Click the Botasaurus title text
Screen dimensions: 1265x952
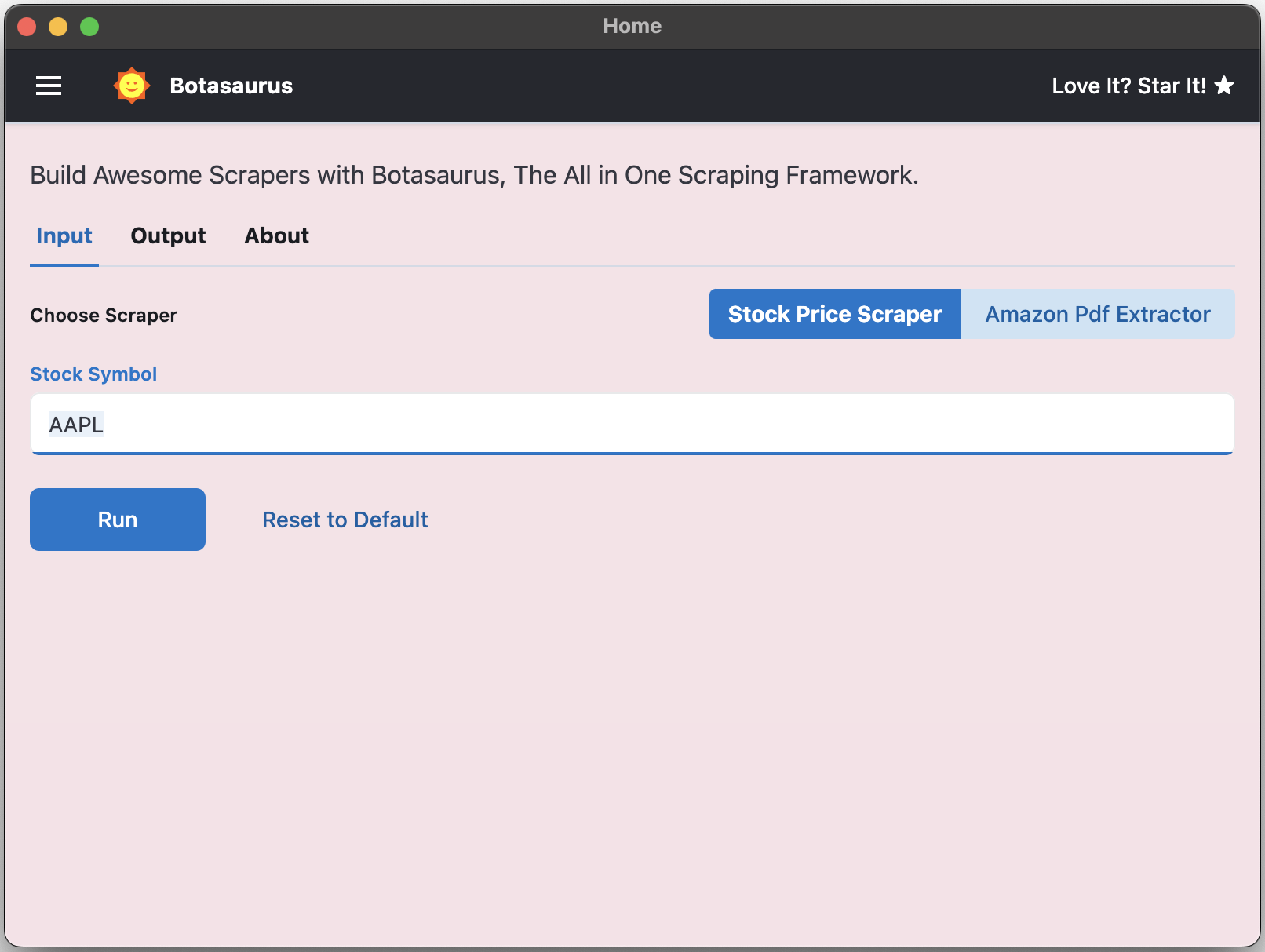pos(231,86)
